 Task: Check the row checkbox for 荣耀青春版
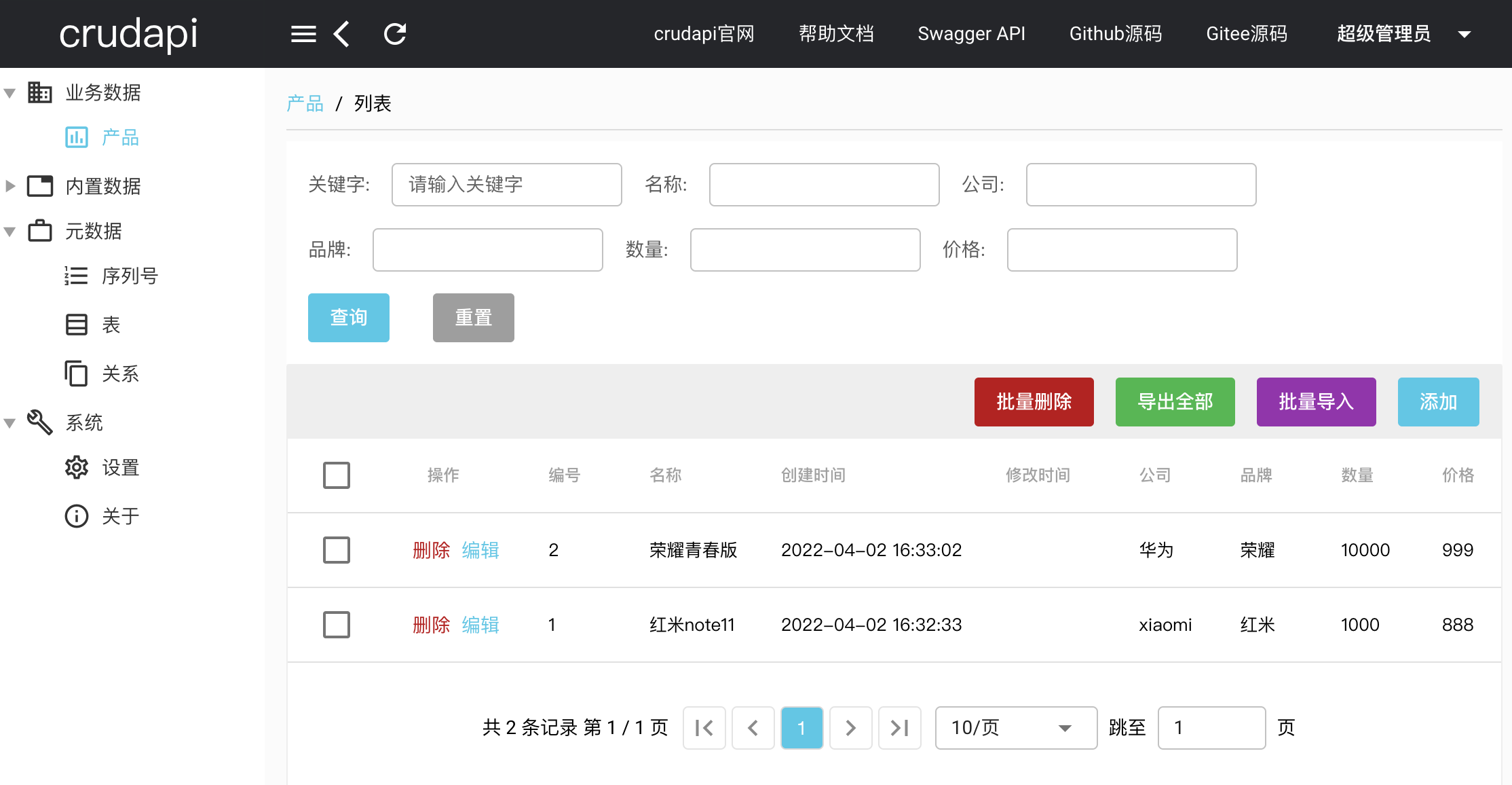336,550
